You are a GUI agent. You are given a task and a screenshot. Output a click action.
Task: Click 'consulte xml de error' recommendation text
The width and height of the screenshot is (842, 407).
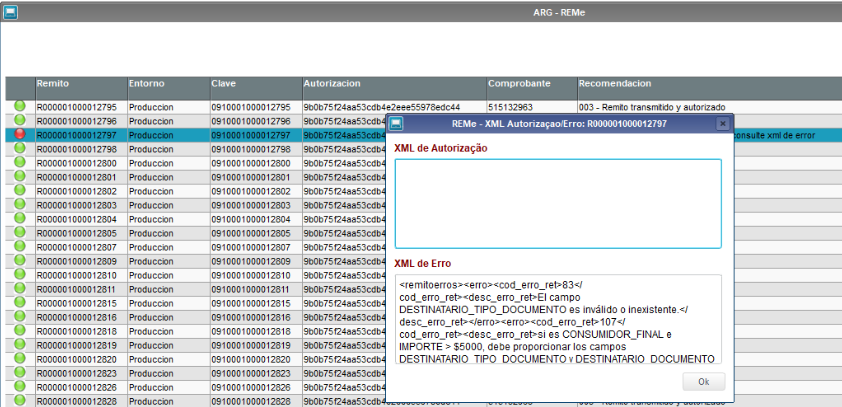[774, 135]
